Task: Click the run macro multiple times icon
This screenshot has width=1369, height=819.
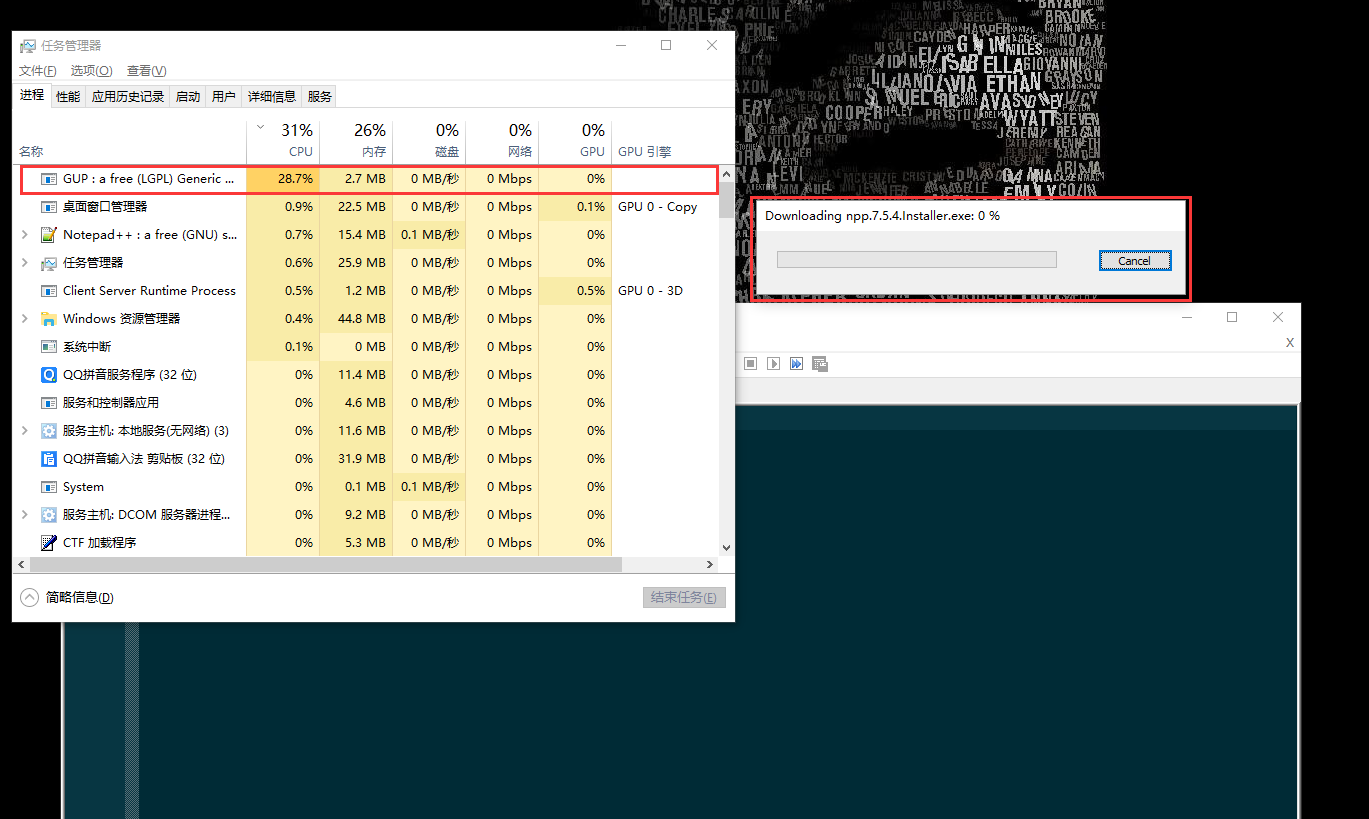Action: 796,364
